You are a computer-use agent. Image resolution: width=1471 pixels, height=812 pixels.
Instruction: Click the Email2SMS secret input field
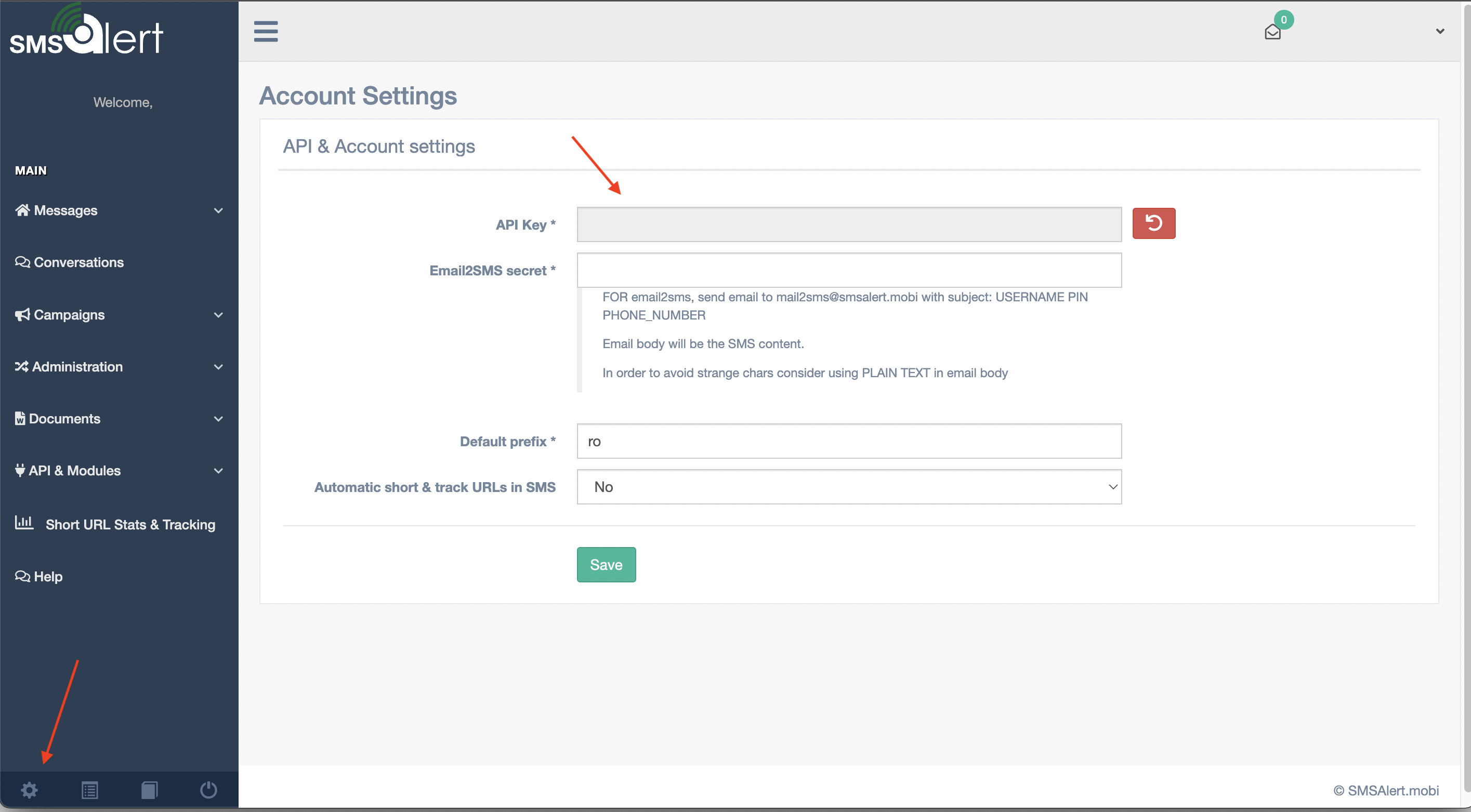pyautogui.click(x=849, y=270)
